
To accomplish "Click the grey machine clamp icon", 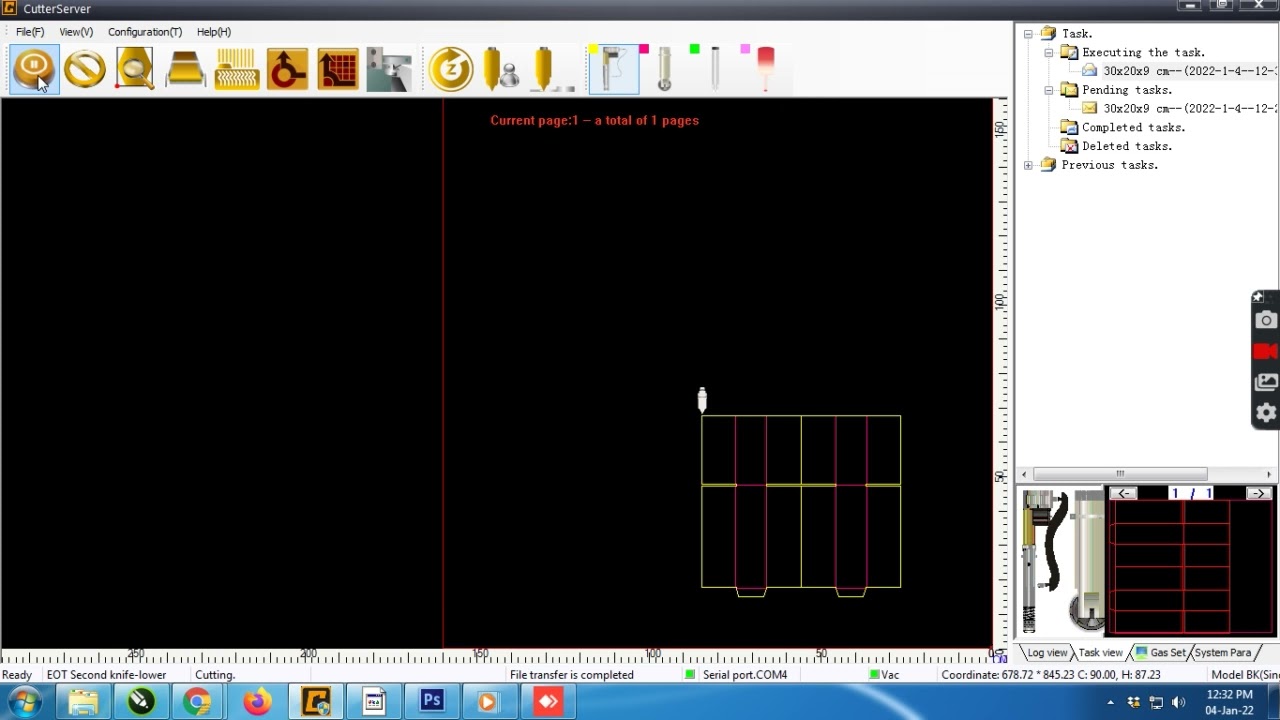I will click(389, 69).
